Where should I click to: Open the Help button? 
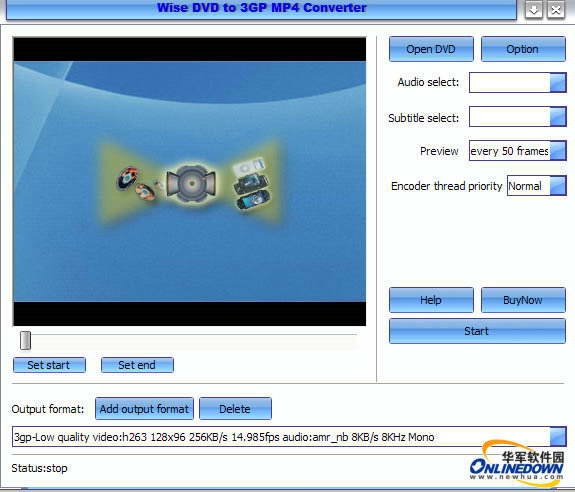(x=431, y=300)
